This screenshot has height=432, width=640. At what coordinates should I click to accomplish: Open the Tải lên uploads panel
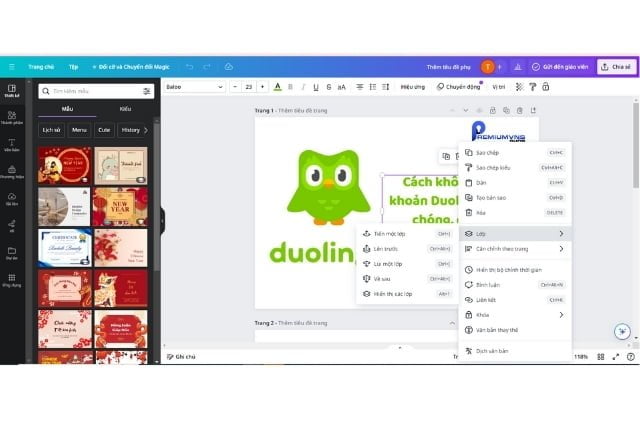tap(12, 199)
